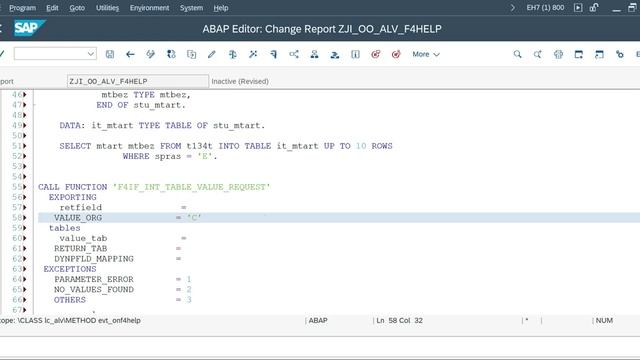Click the 'EH7 (1) 800' system label
Viewport: 640px width, 360px height.
coord(545,8)
